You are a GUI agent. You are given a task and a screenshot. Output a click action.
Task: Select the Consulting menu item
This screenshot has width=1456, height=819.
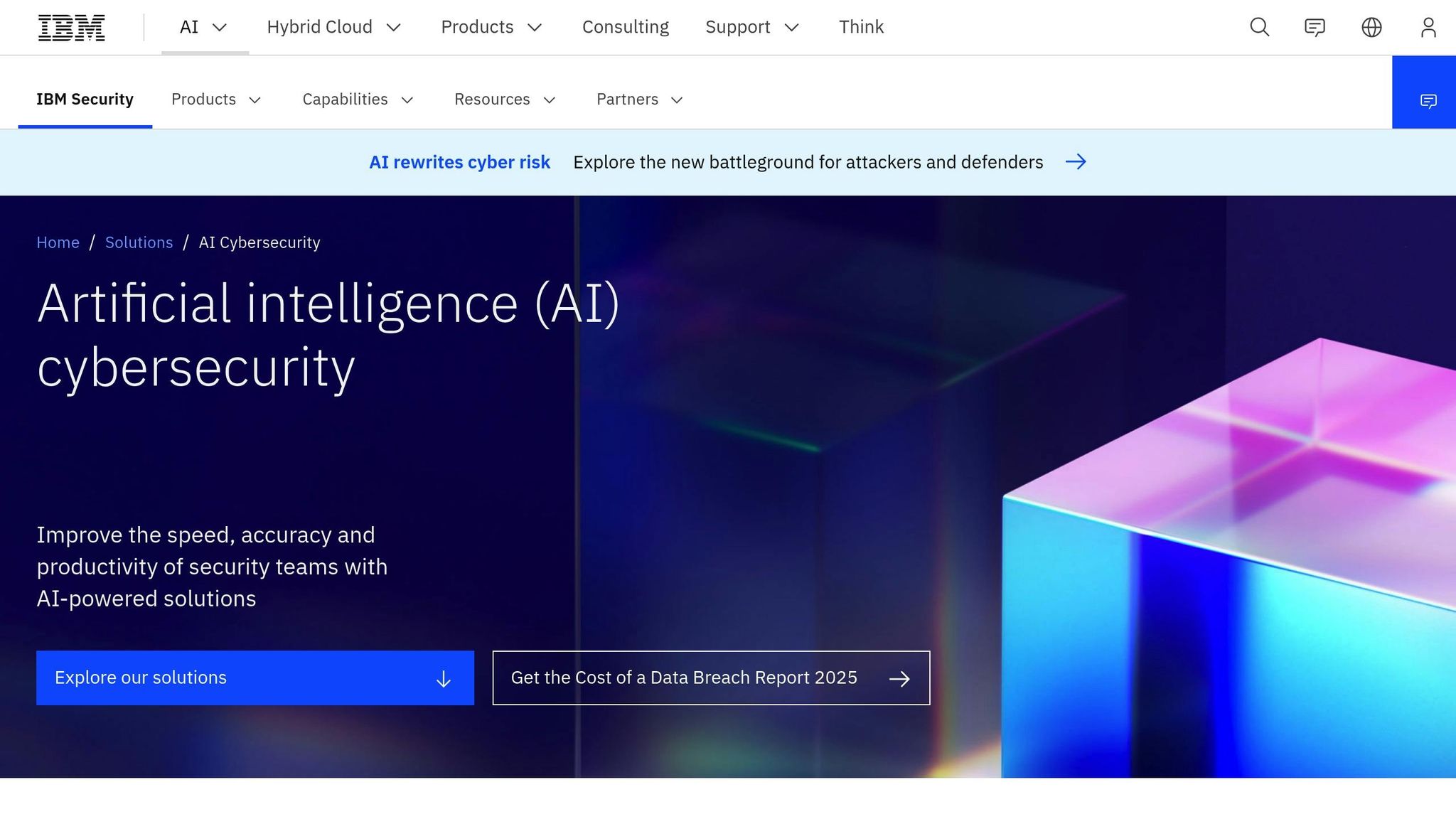point(625,27)
